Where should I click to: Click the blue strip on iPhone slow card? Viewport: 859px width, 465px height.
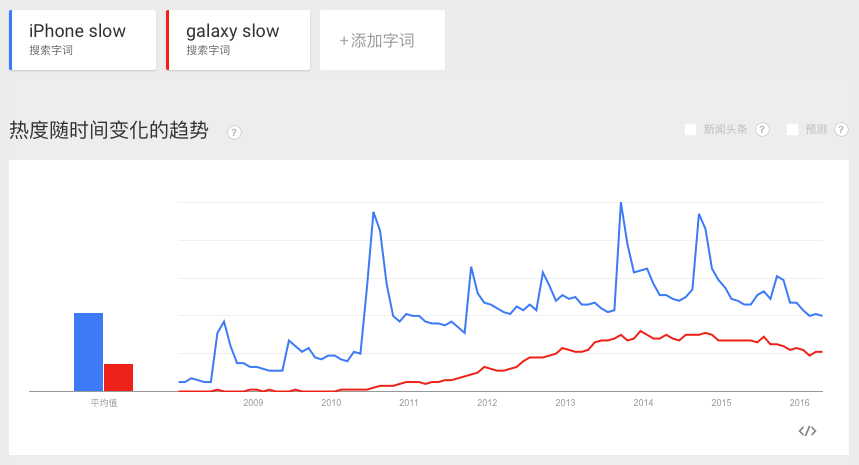coord(11,40)
